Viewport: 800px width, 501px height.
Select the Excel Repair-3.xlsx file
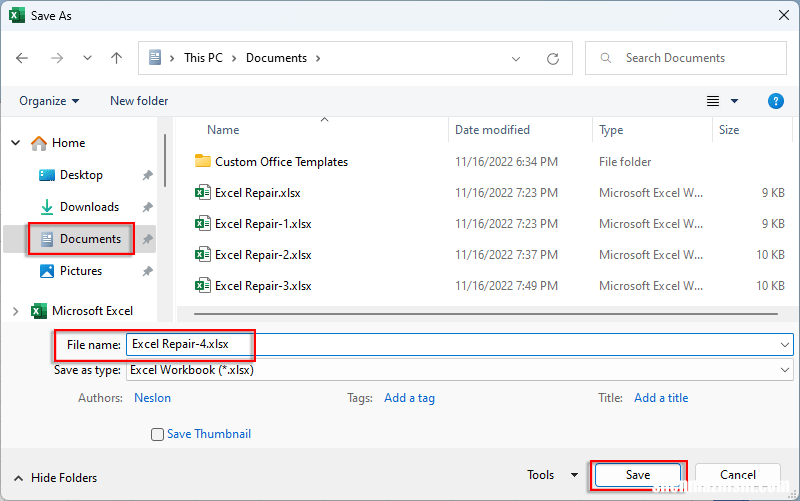(x=263, y=286)
